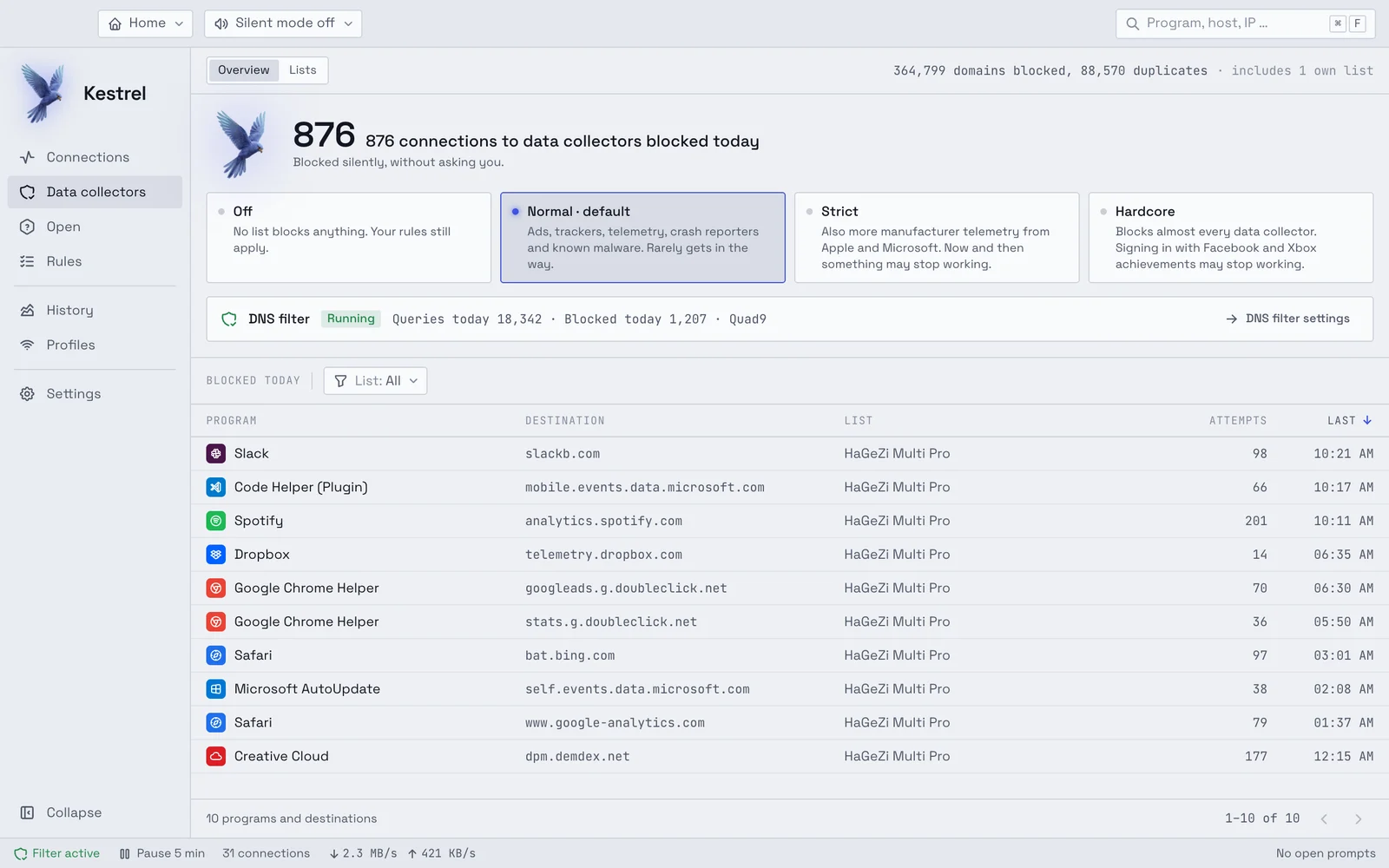The height and width of the screenshot is (868, 1389).
Task: Click the Kestrel bird logo in sidebar
Action: 43,93
